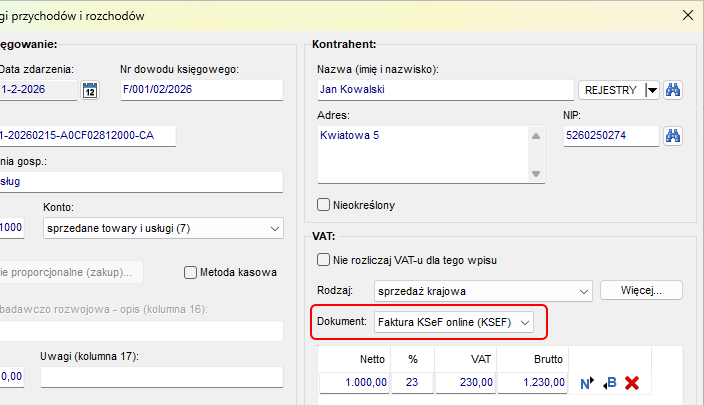Click the Uwagi (kolumna 17) text field

pyautogui.click(x=162, y=377)
